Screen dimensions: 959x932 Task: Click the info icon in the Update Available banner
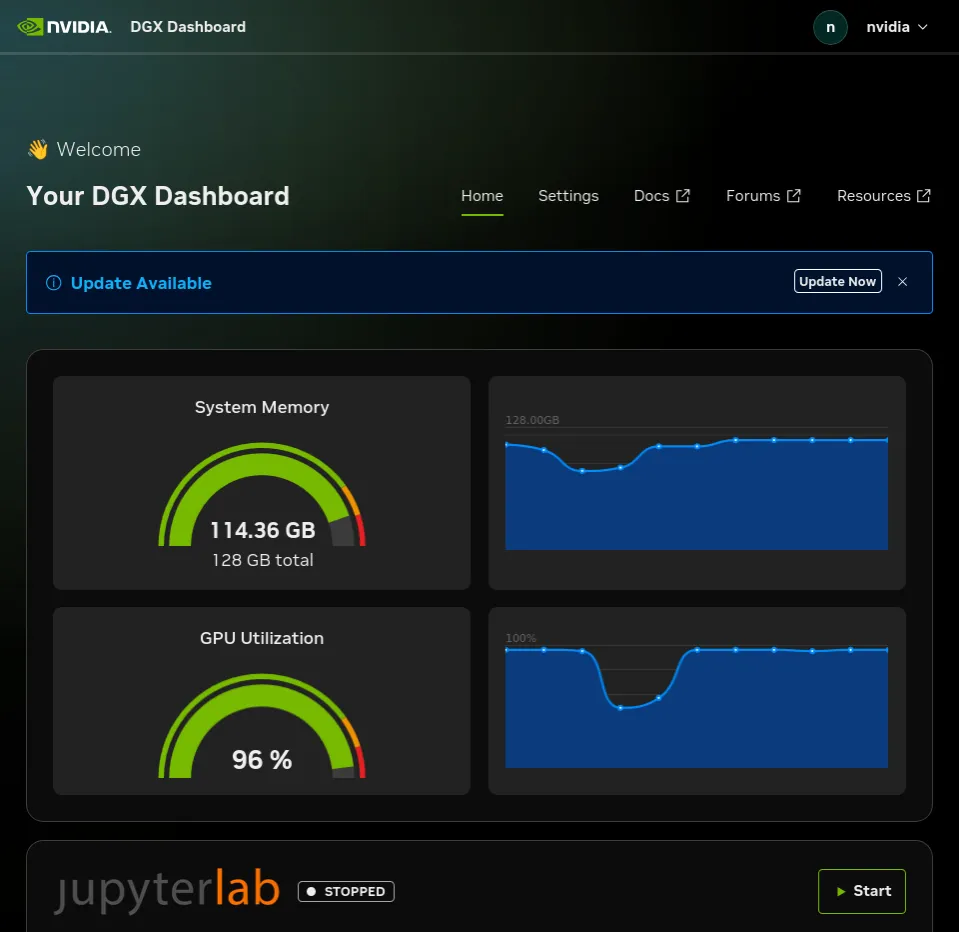(52, 282)
